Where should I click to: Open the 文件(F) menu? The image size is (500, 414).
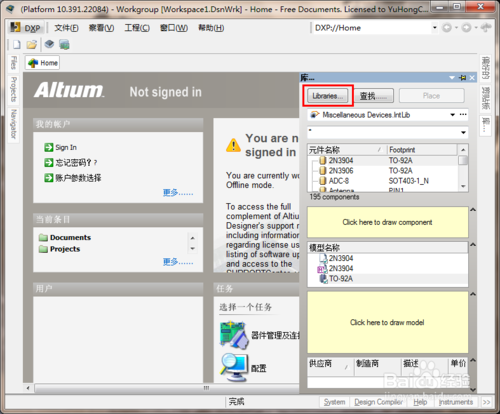(x=66, y=28)
